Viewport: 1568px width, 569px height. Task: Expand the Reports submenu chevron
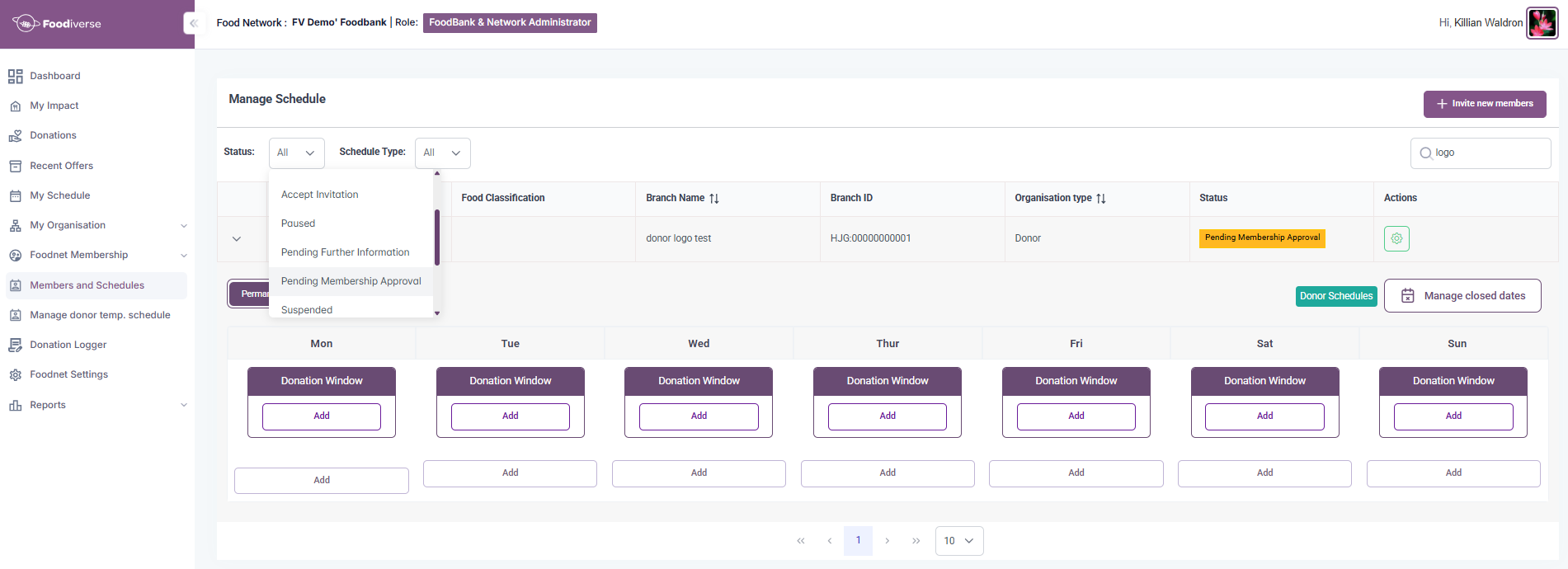(x=184, y=405)
